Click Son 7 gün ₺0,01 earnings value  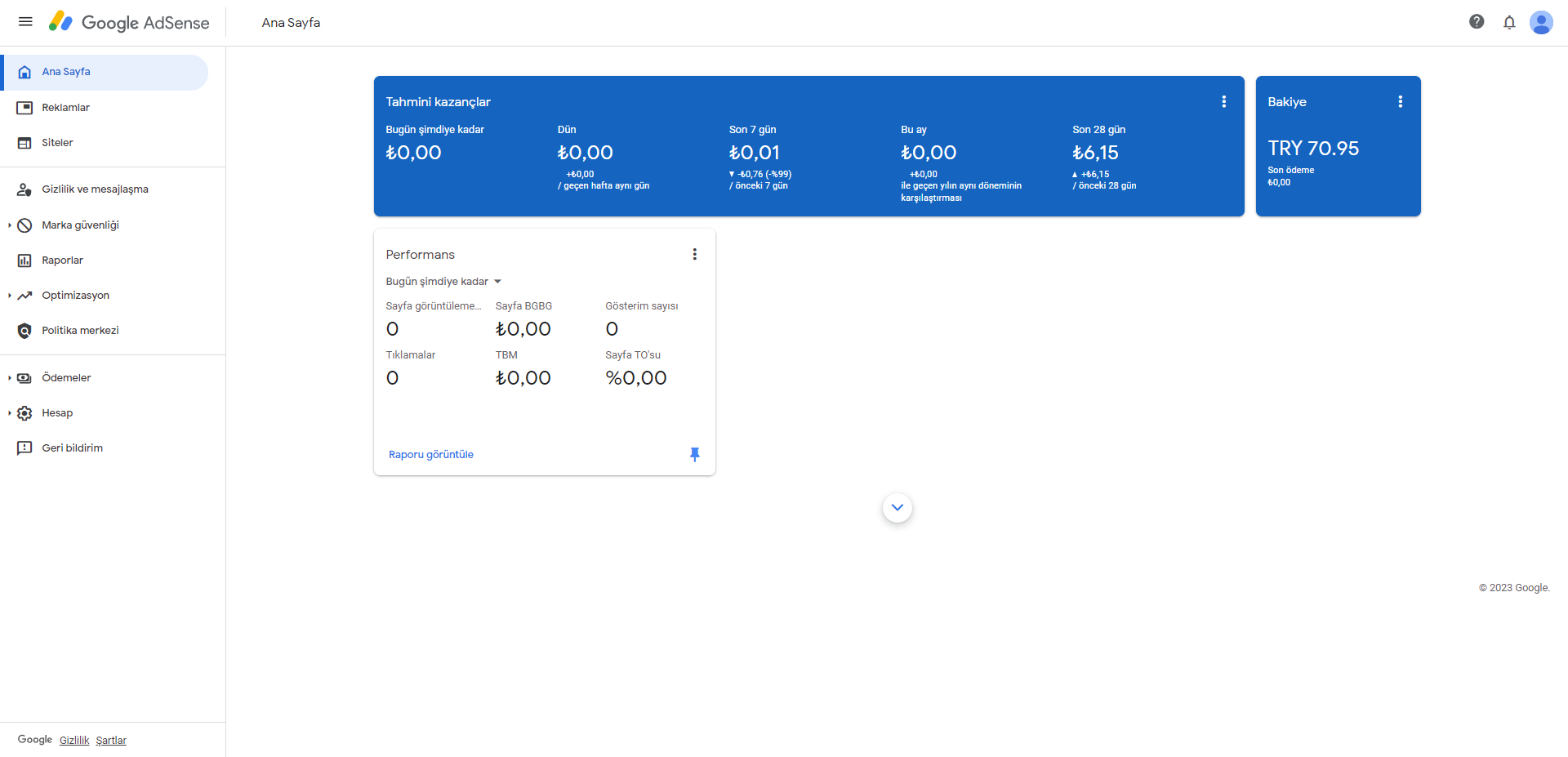(x=754, y=153)
